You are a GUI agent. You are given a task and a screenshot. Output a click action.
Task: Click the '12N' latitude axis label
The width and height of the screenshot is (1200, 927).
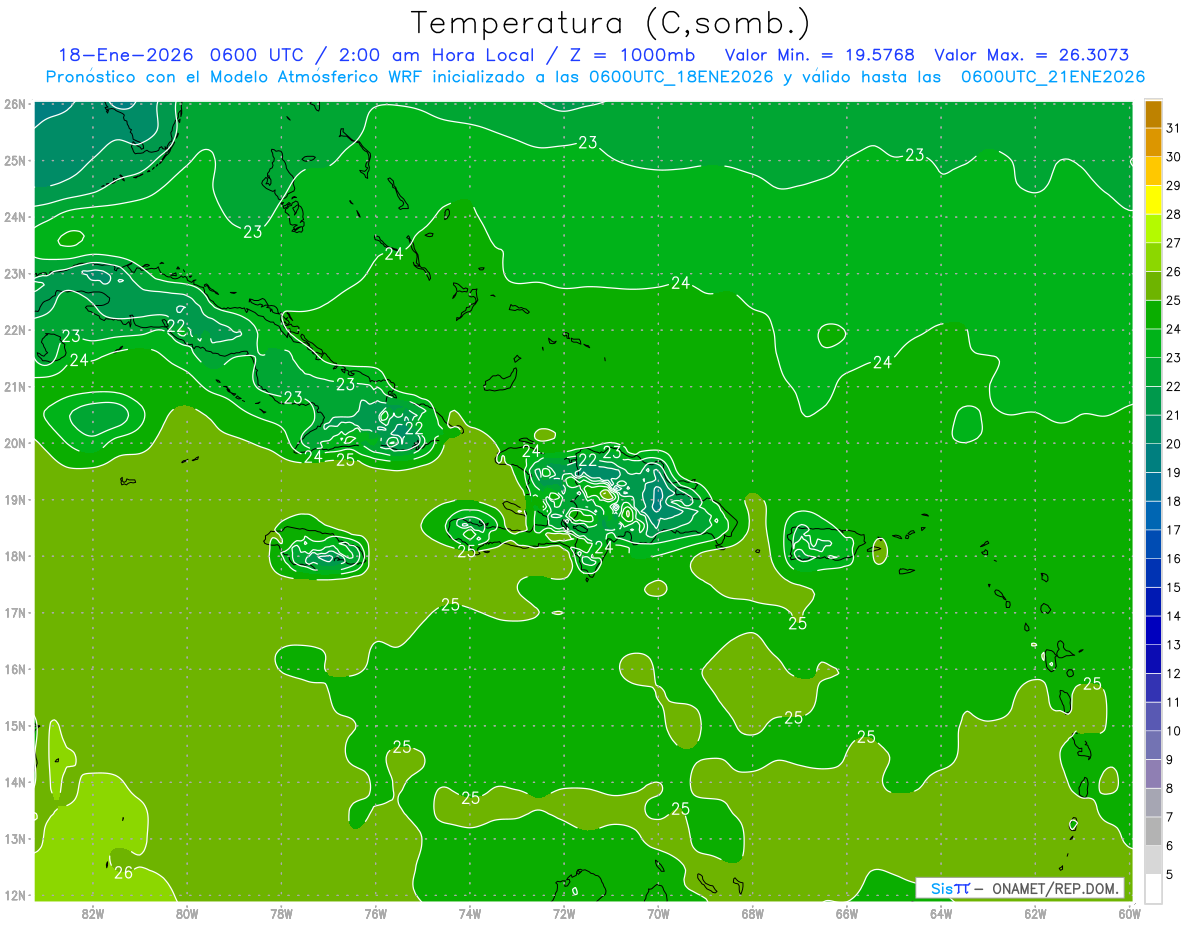click(15, 895)
